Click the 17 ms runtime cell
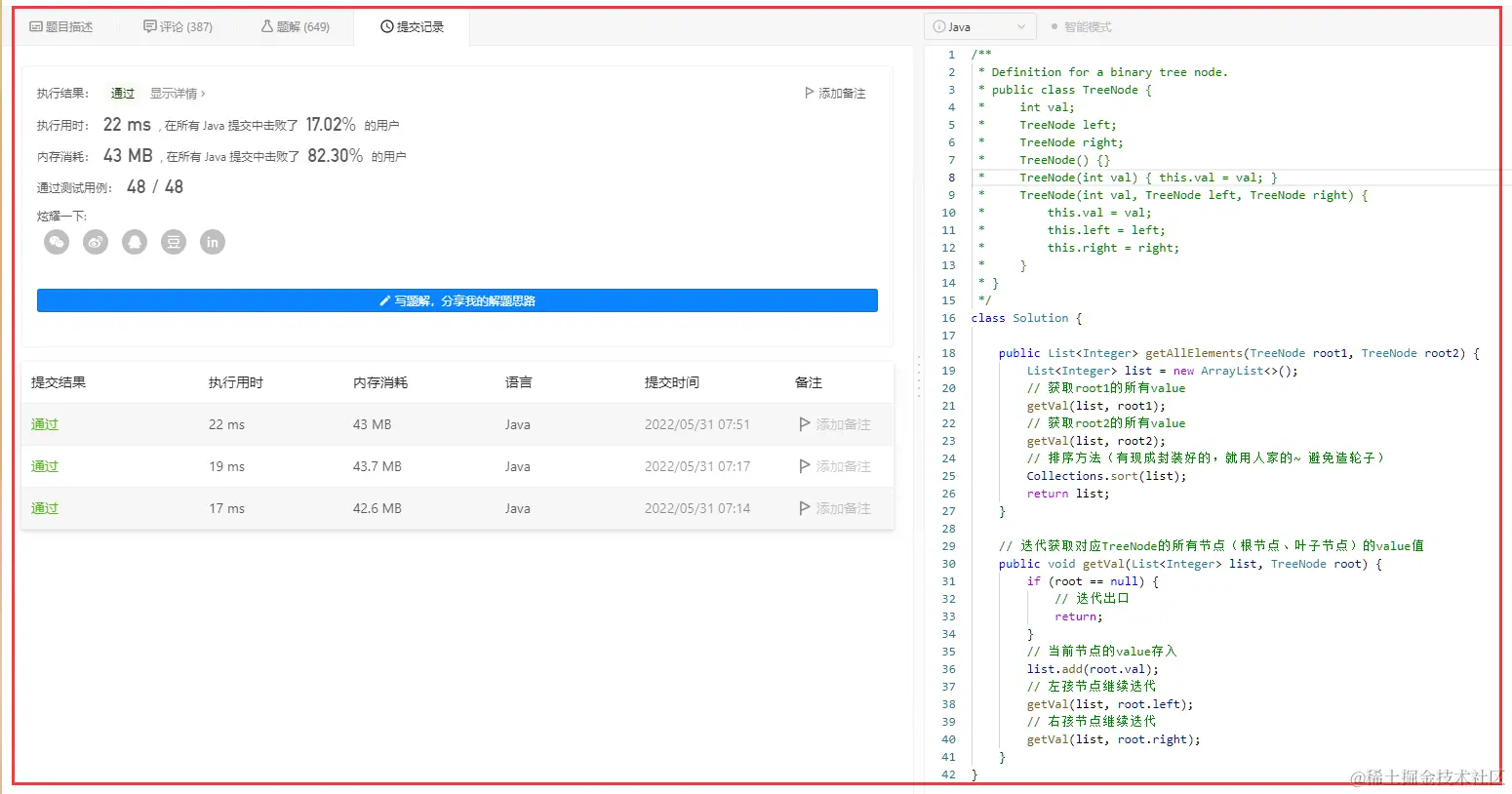This screenshot has height=794, width=1512. (226, 508)
